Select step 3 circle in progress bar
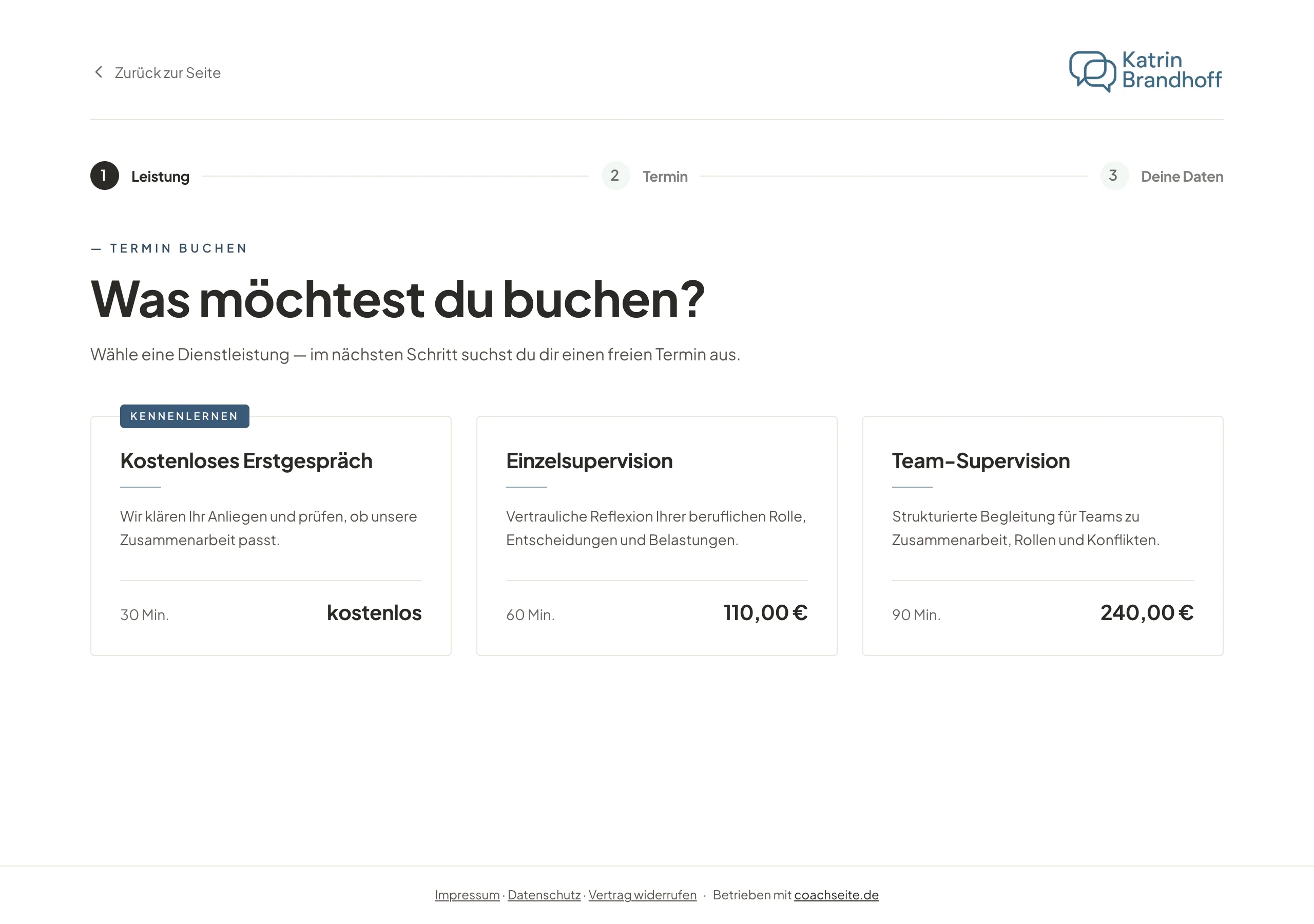The image size is (1314, 924). 1114,176
